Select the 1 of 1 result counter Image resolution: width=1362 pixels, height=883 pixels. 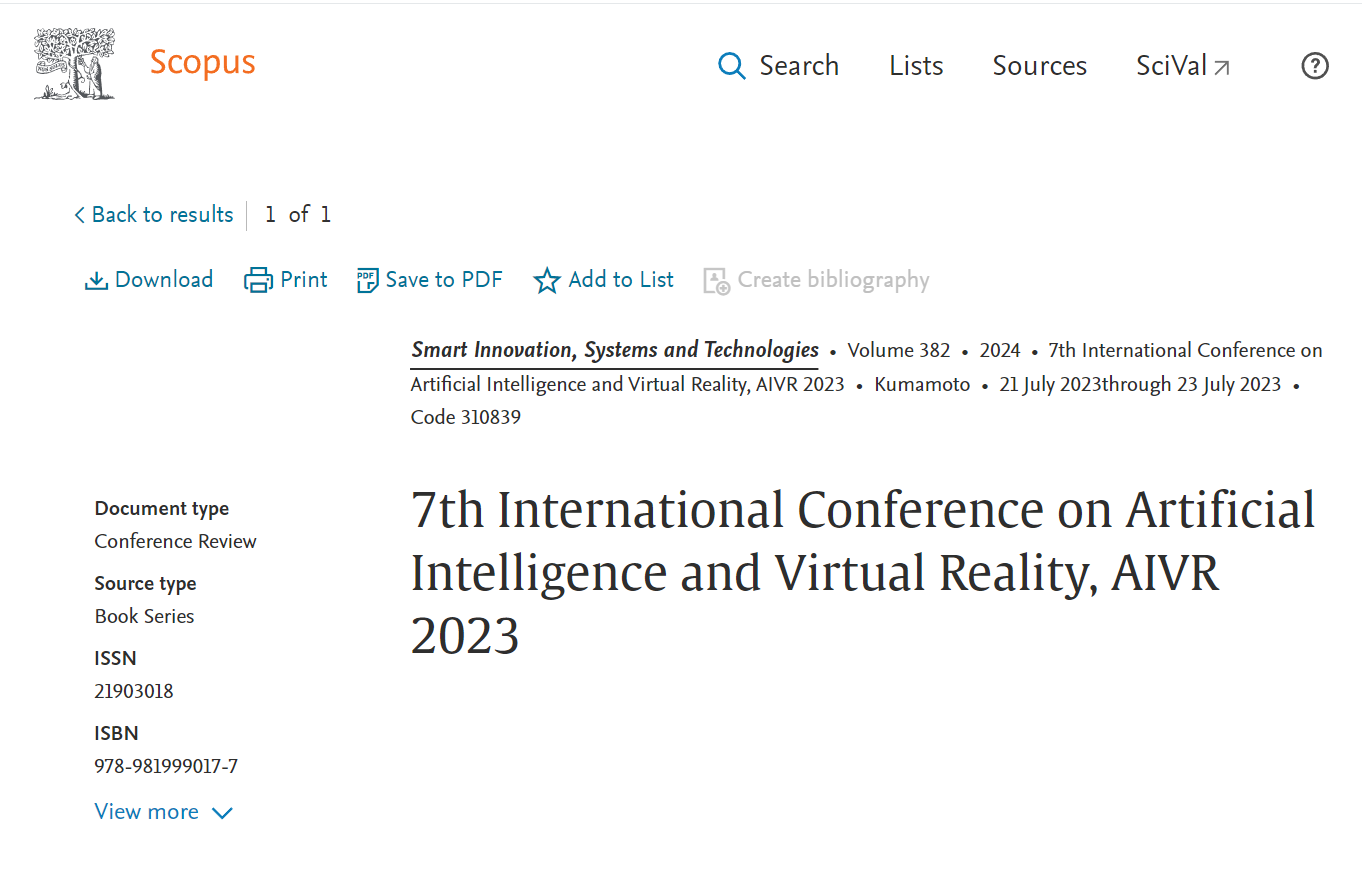click(x=297, y=215)
